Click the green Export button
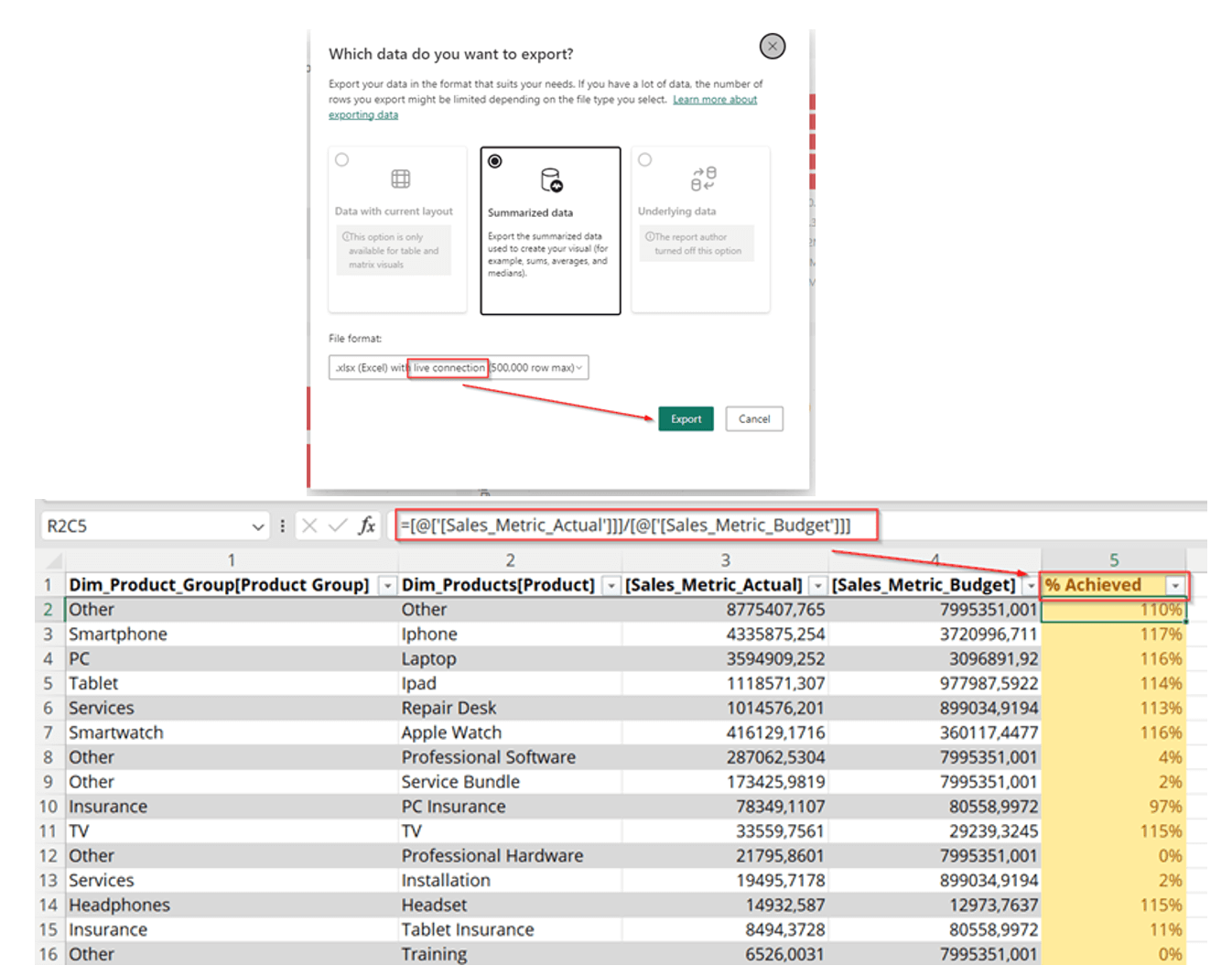This screenshot has height=976, width=1232. pos(686,419)
